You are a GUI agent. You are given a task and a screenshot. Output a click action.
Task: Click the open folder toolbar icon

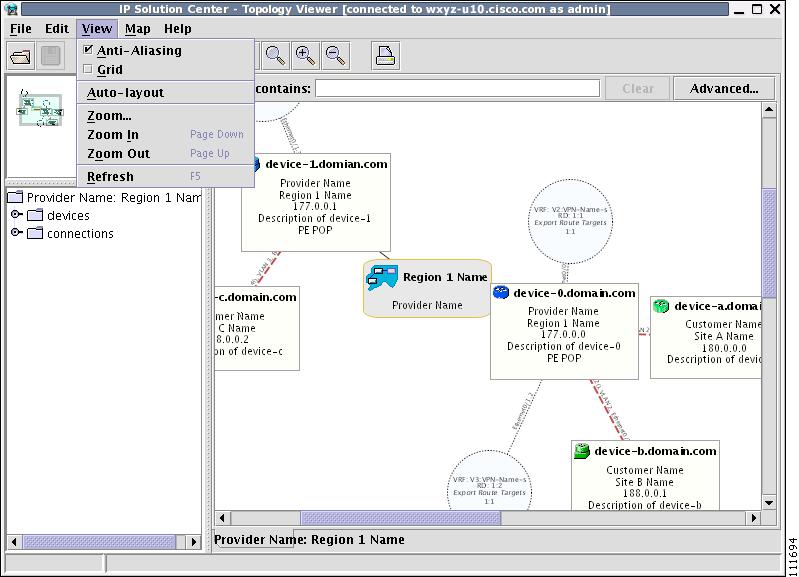20,56
